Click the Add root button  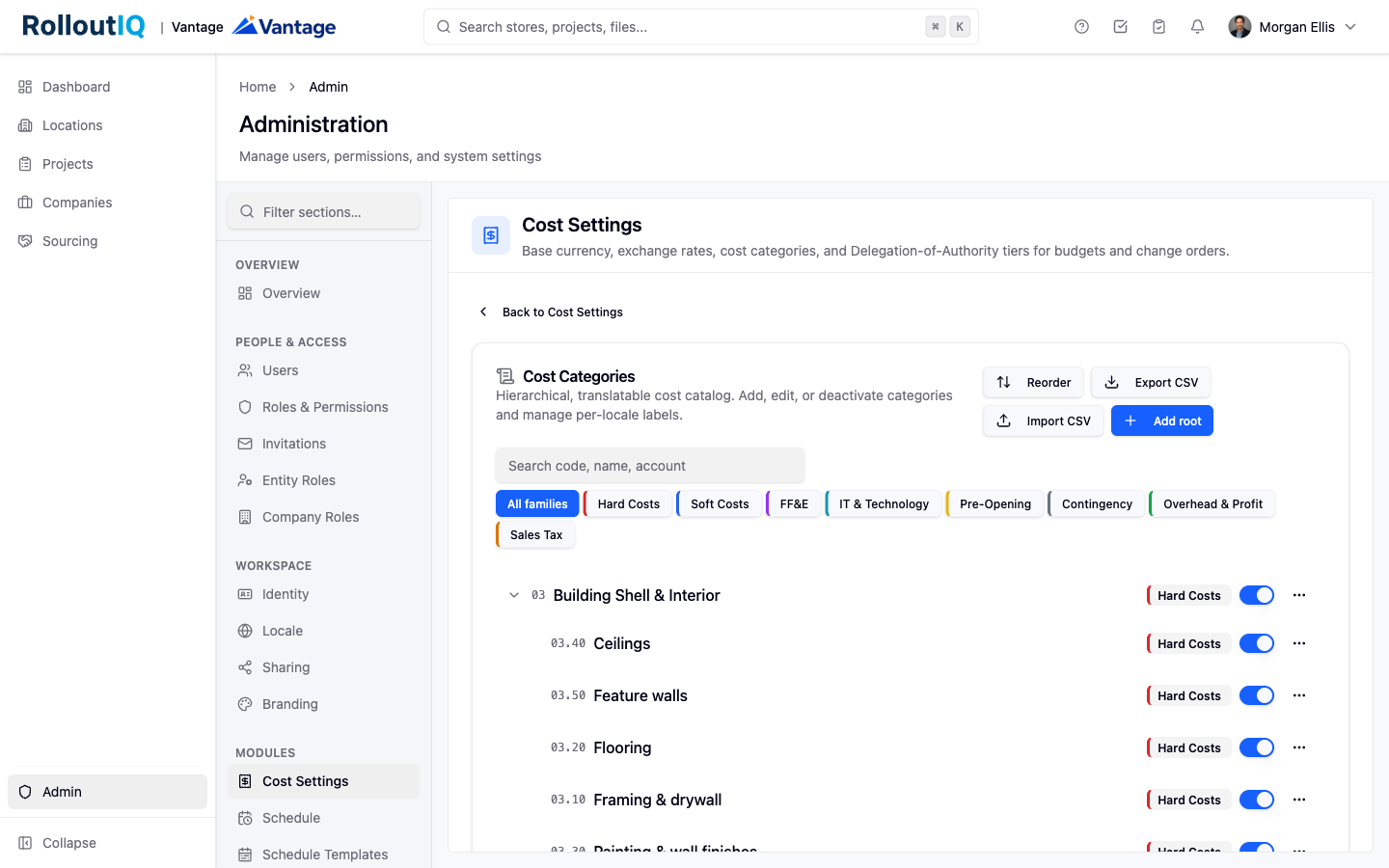[x=1162, y=420]
